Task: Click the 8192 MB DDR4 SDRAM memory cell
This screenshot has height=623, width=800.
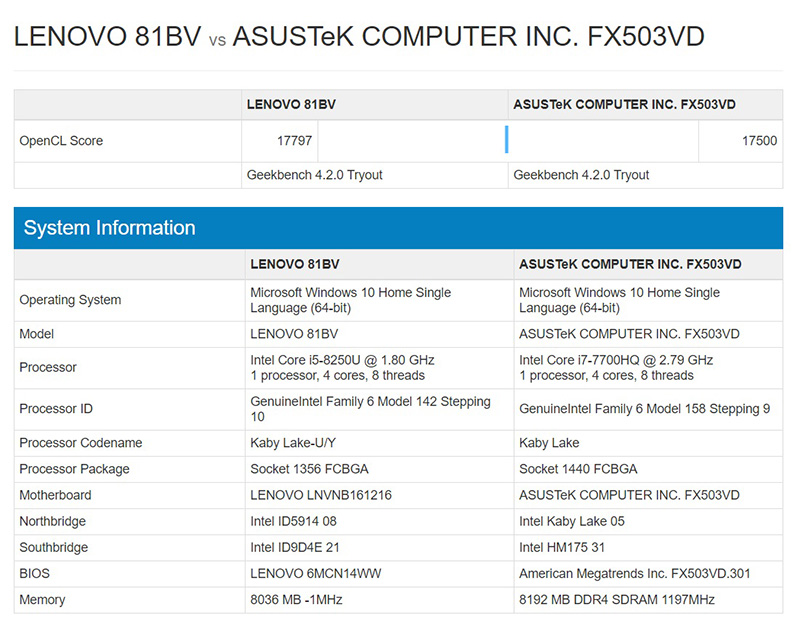Action: 617,600
